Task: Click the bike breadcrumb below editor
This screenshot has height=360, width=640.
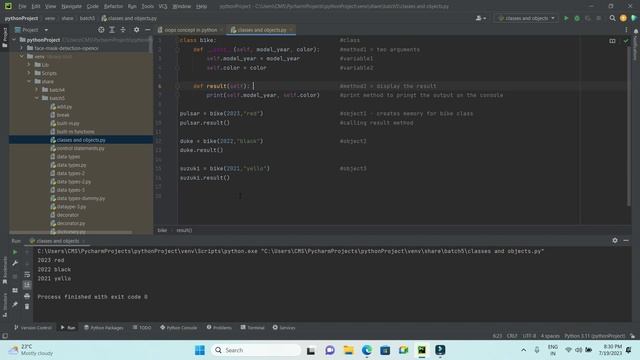Action: click(162, 230)
